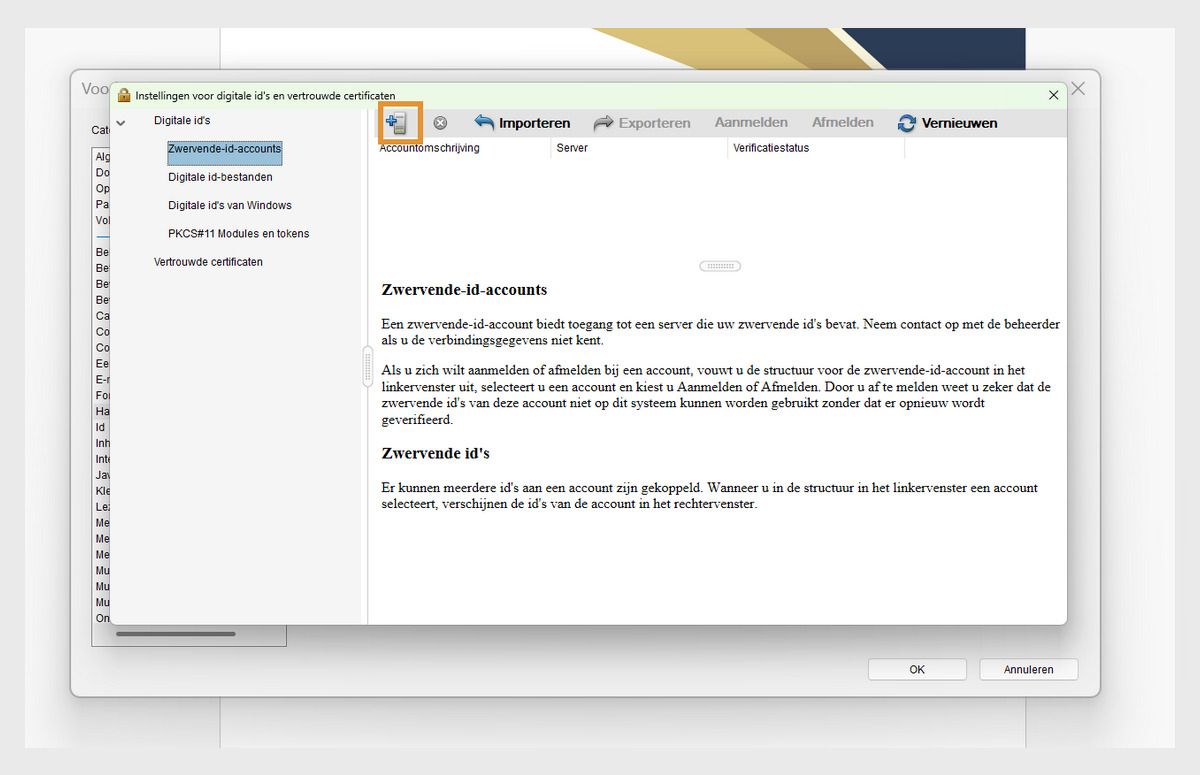
Task: Click the Zwervende id's heading text
Action: 435,453
